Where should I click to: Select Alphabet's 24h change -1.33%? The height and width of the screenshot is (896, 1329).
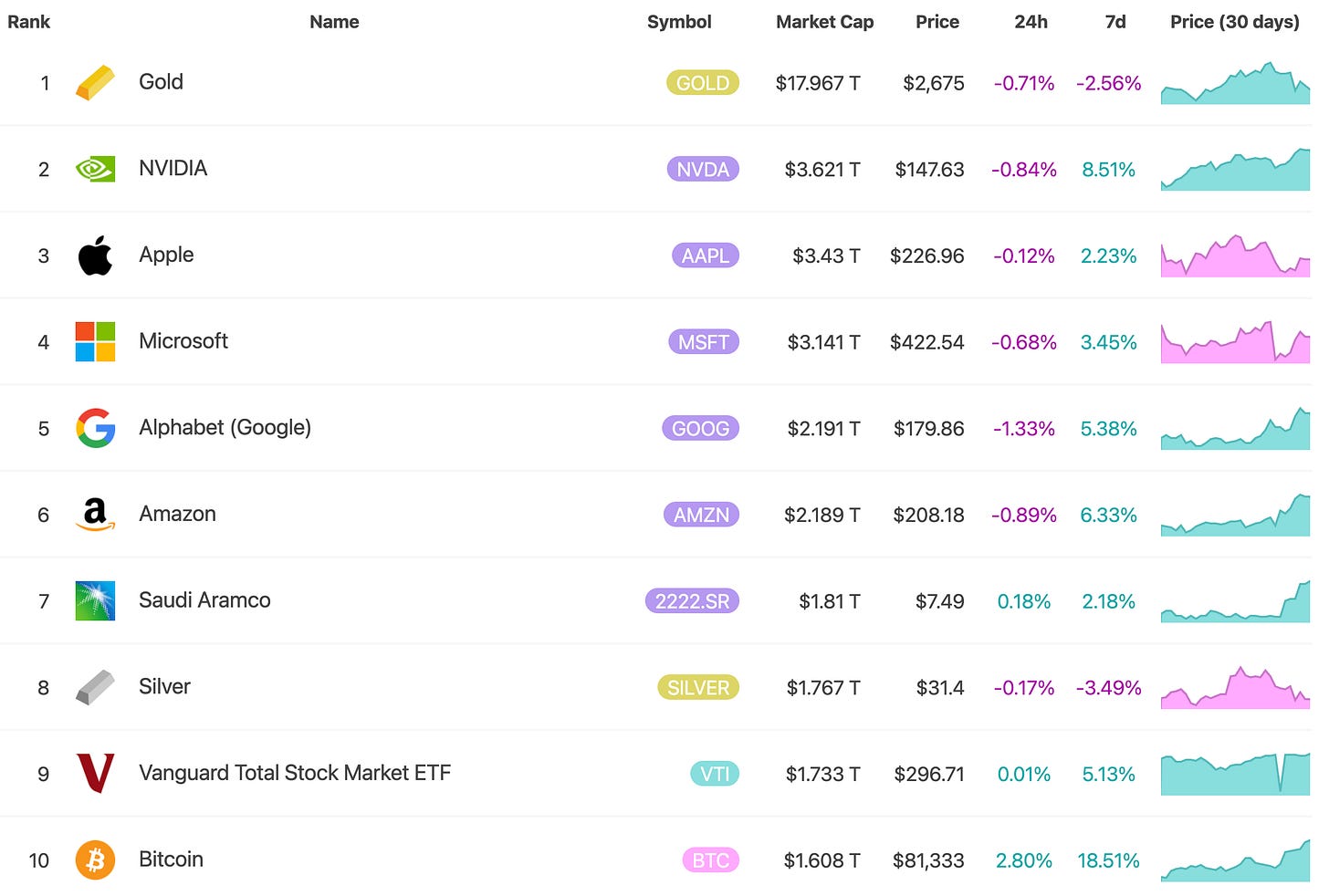coord(1024,429)
